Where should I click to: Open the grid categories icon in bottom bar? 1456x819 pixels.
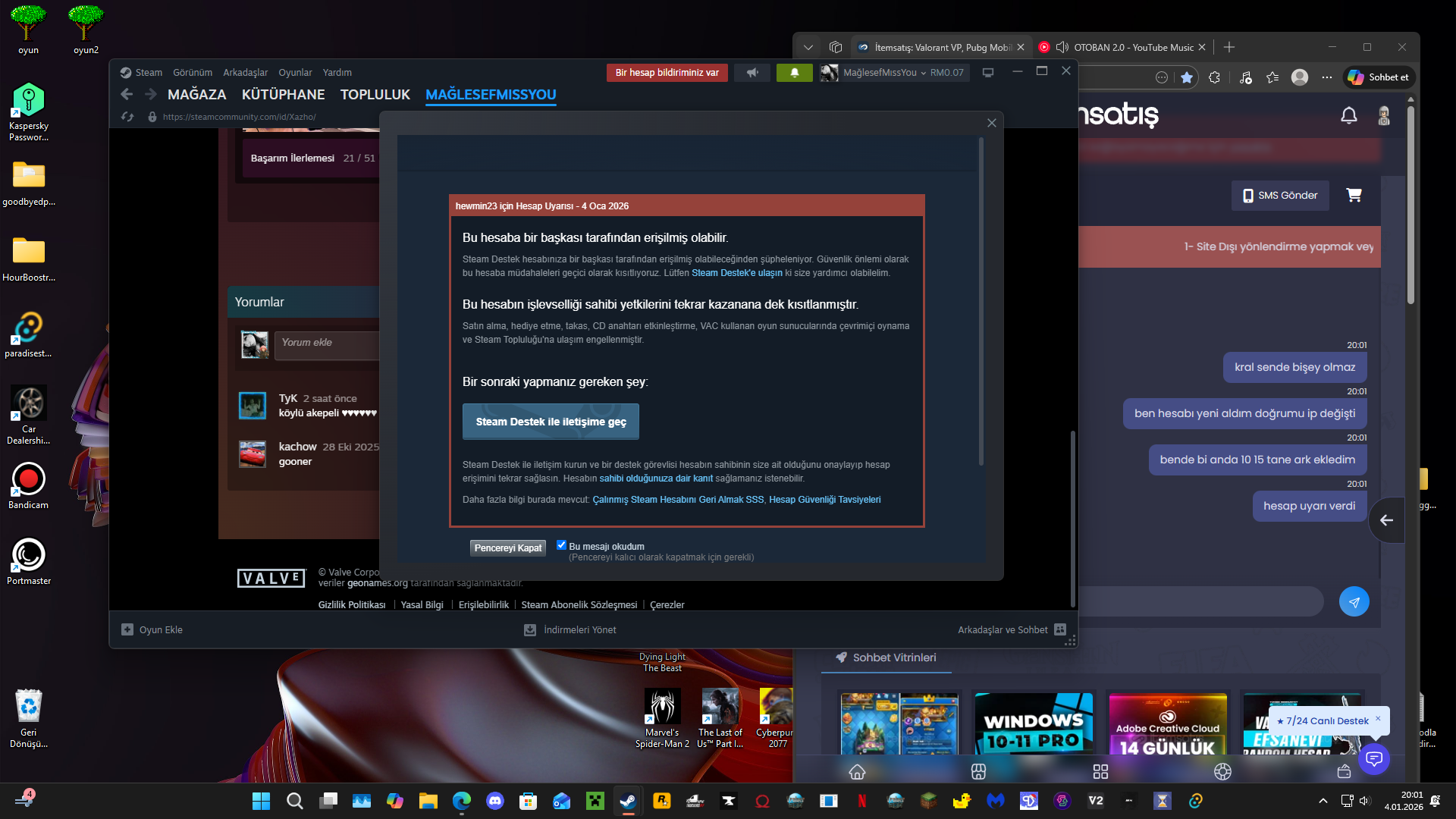(x=1100, y=772)
